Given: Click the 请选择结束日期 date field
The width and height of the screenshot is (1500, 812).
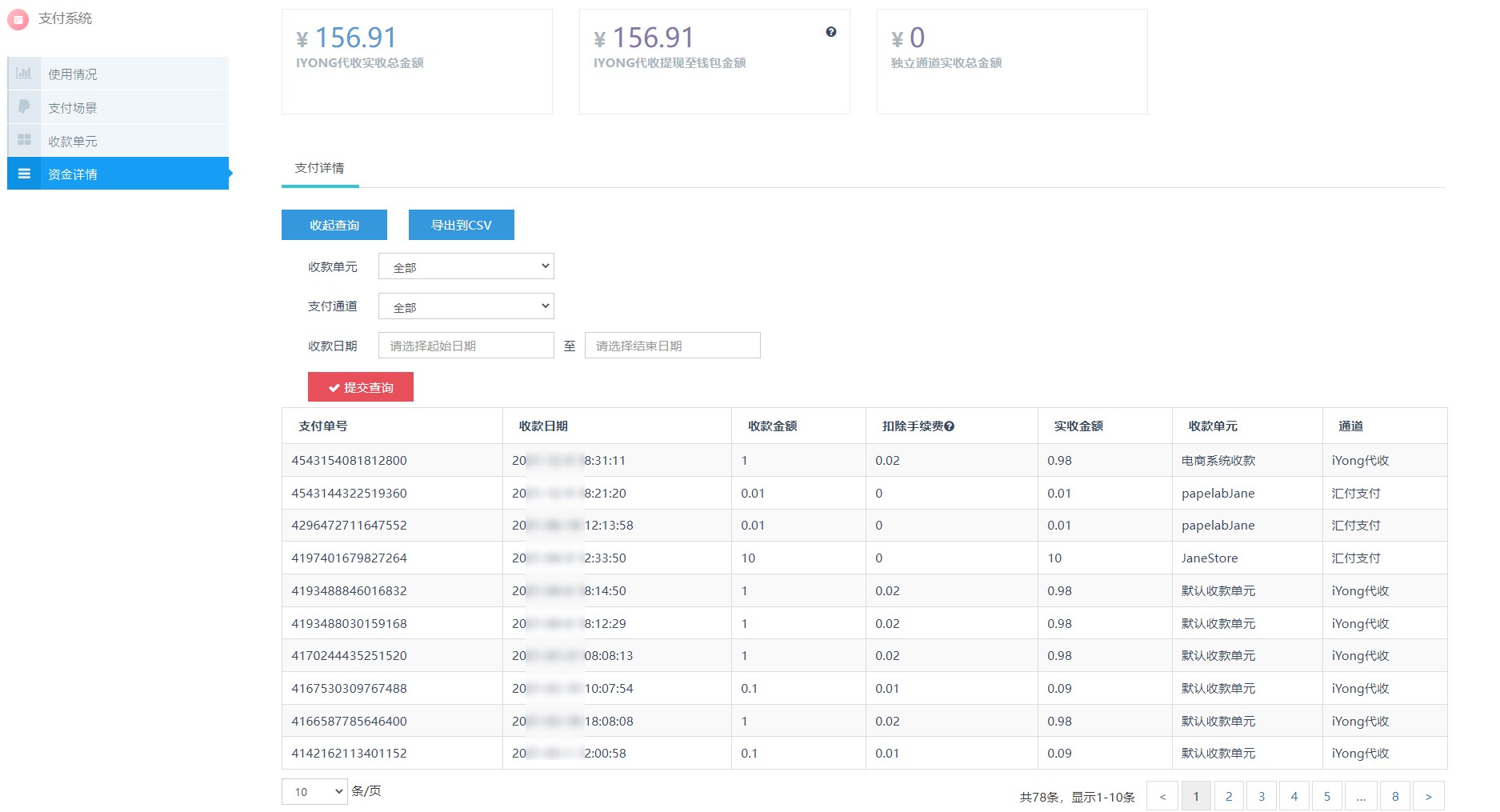Looking at the screenshot, I should 673,346.
